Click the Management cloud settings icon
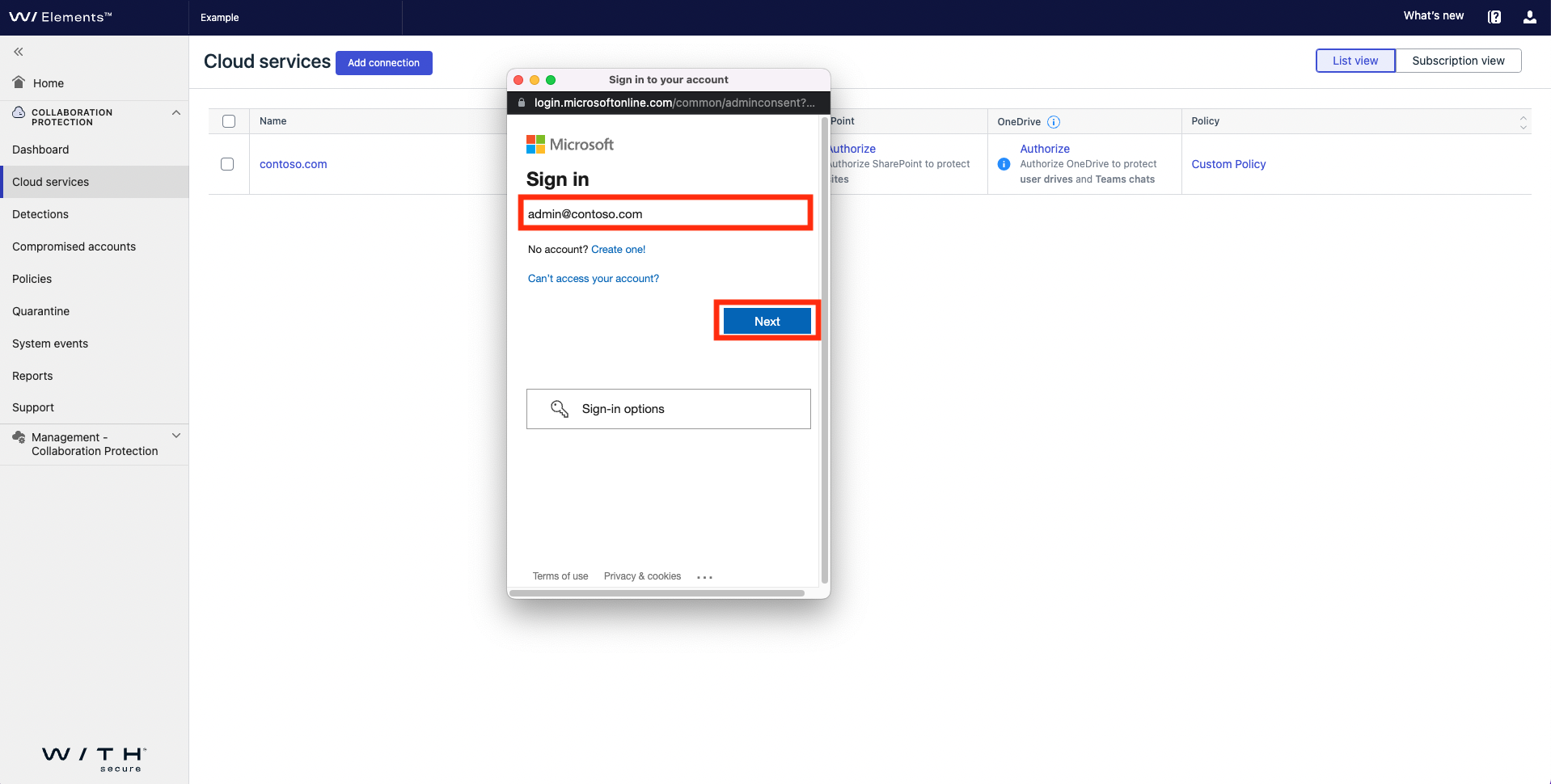This screenshot has width=1551, height=784. click(x=17, y=436)
